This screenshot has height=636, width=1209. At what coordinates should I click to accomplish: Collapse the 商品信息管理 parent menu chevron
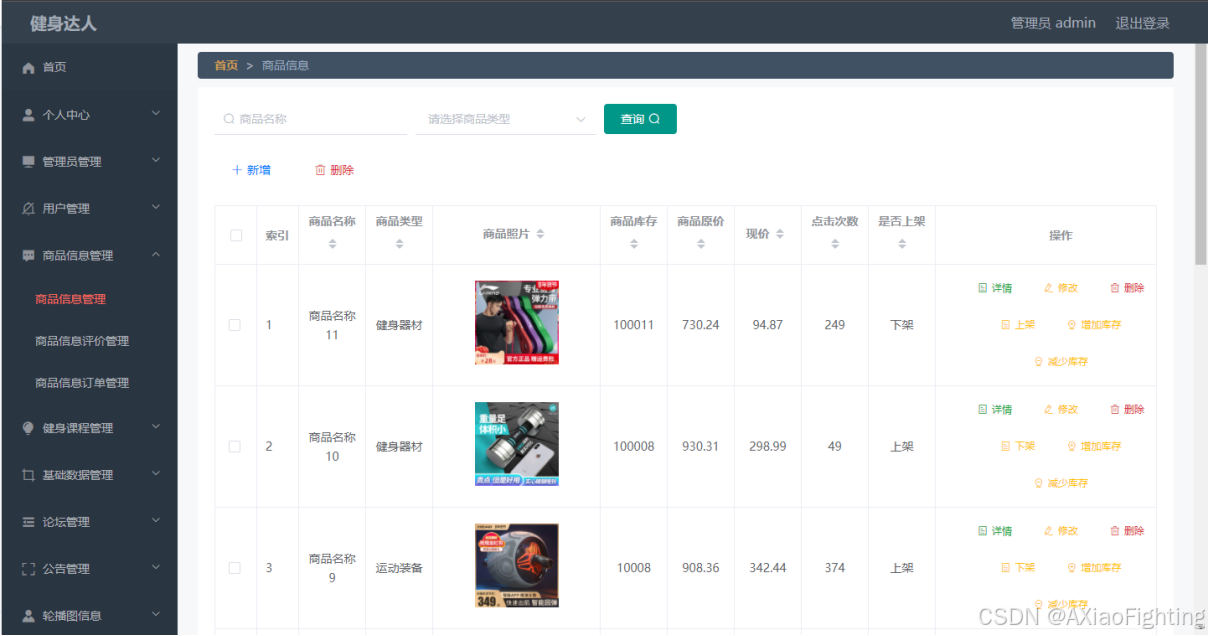[156, 255]
